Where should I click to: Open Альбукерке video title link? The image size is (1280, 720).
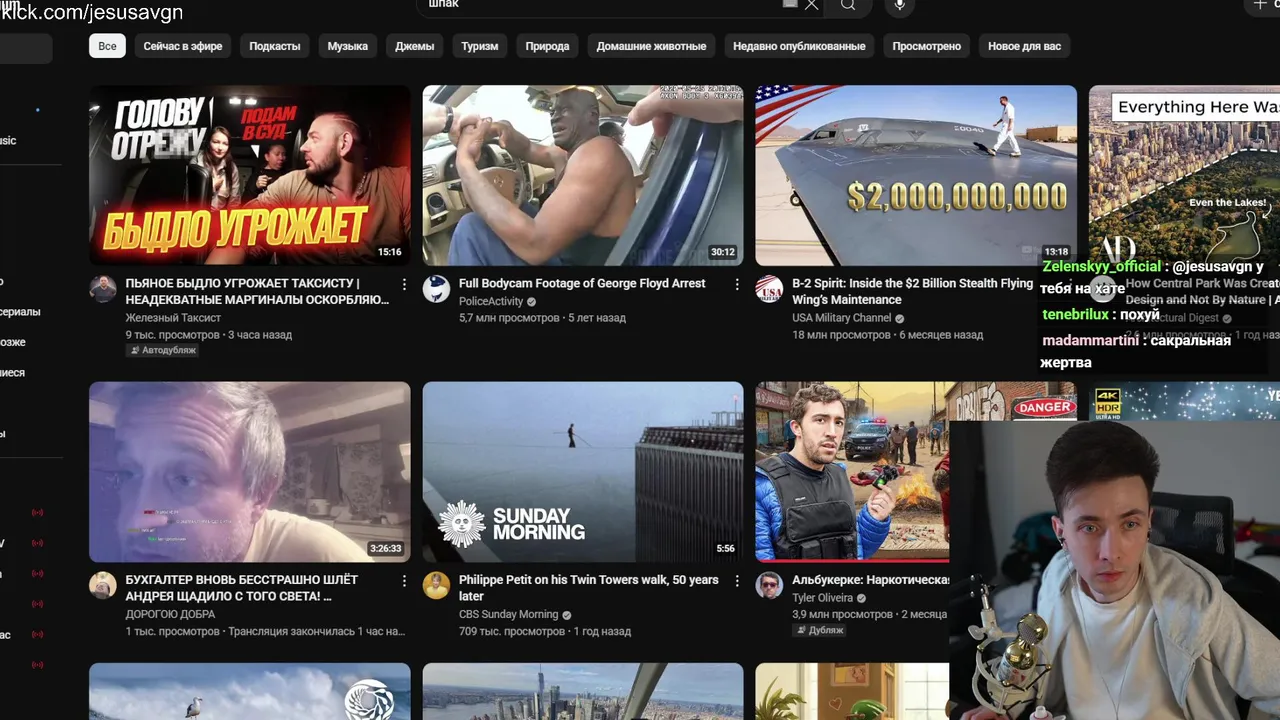(870, 580)
